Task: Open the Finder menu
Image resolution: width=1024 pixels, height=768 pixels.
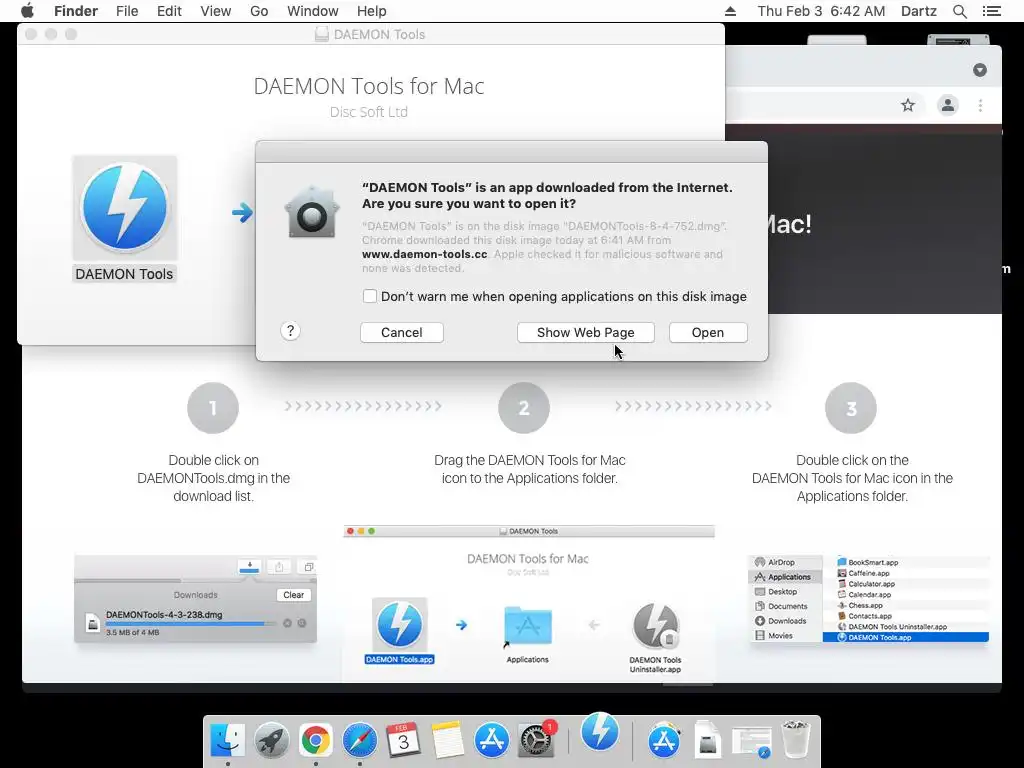Action: point(76,11)
